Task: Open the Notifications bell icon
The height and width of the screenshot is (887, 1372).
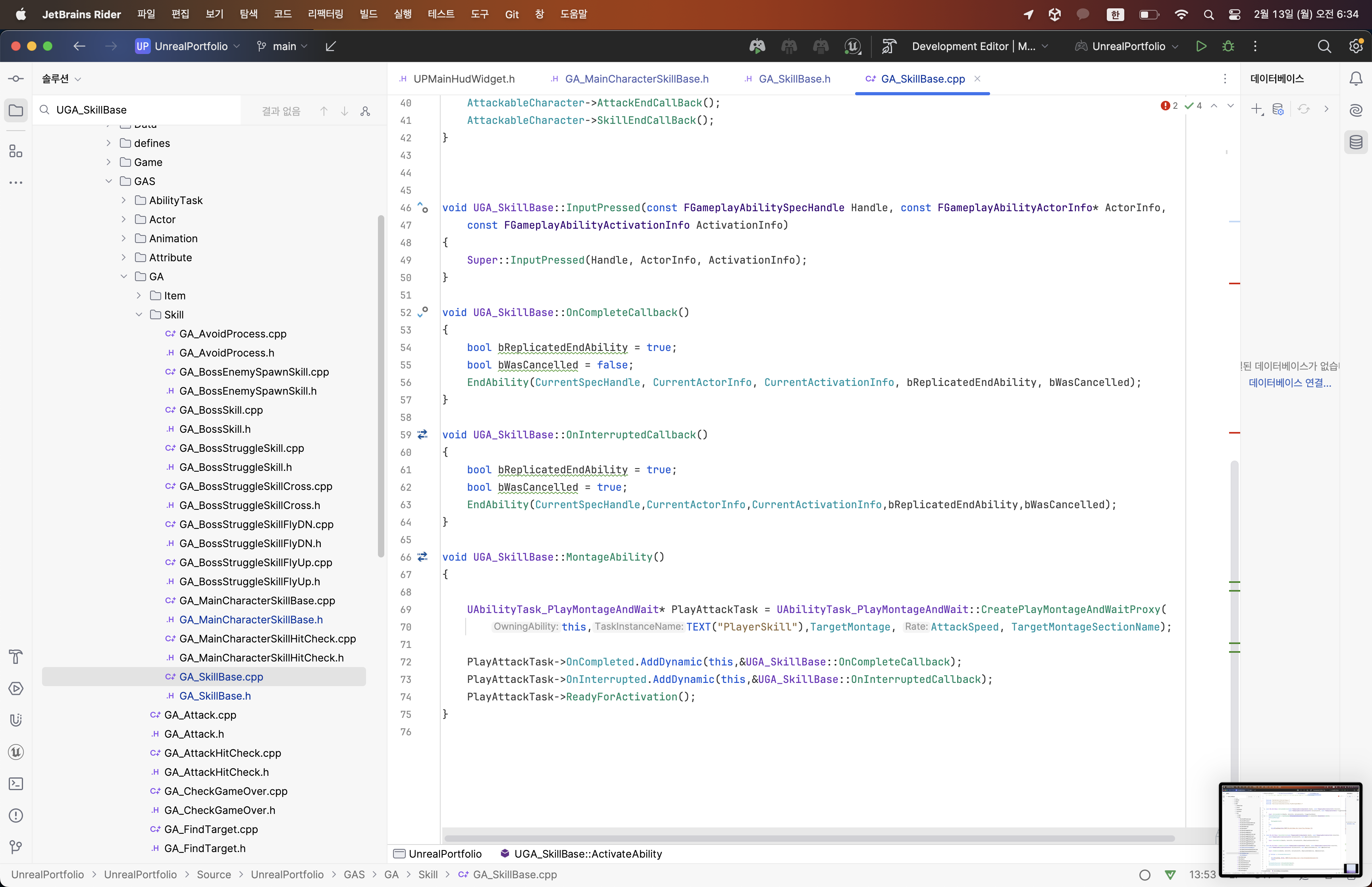Action: pos(1356,79)
